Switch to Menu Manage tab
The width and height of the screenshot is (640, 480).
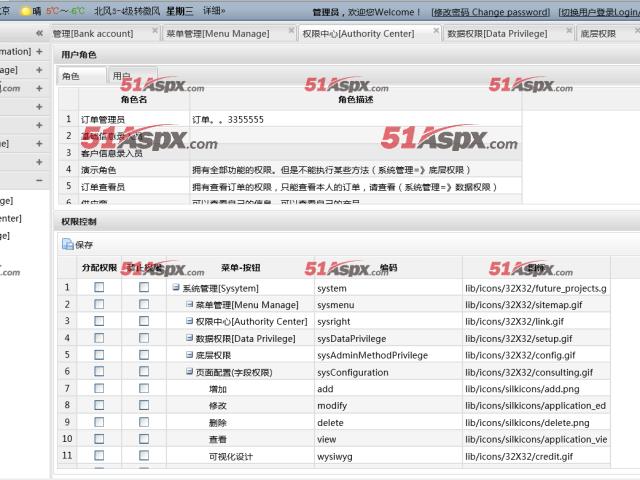tap(218, 33)
